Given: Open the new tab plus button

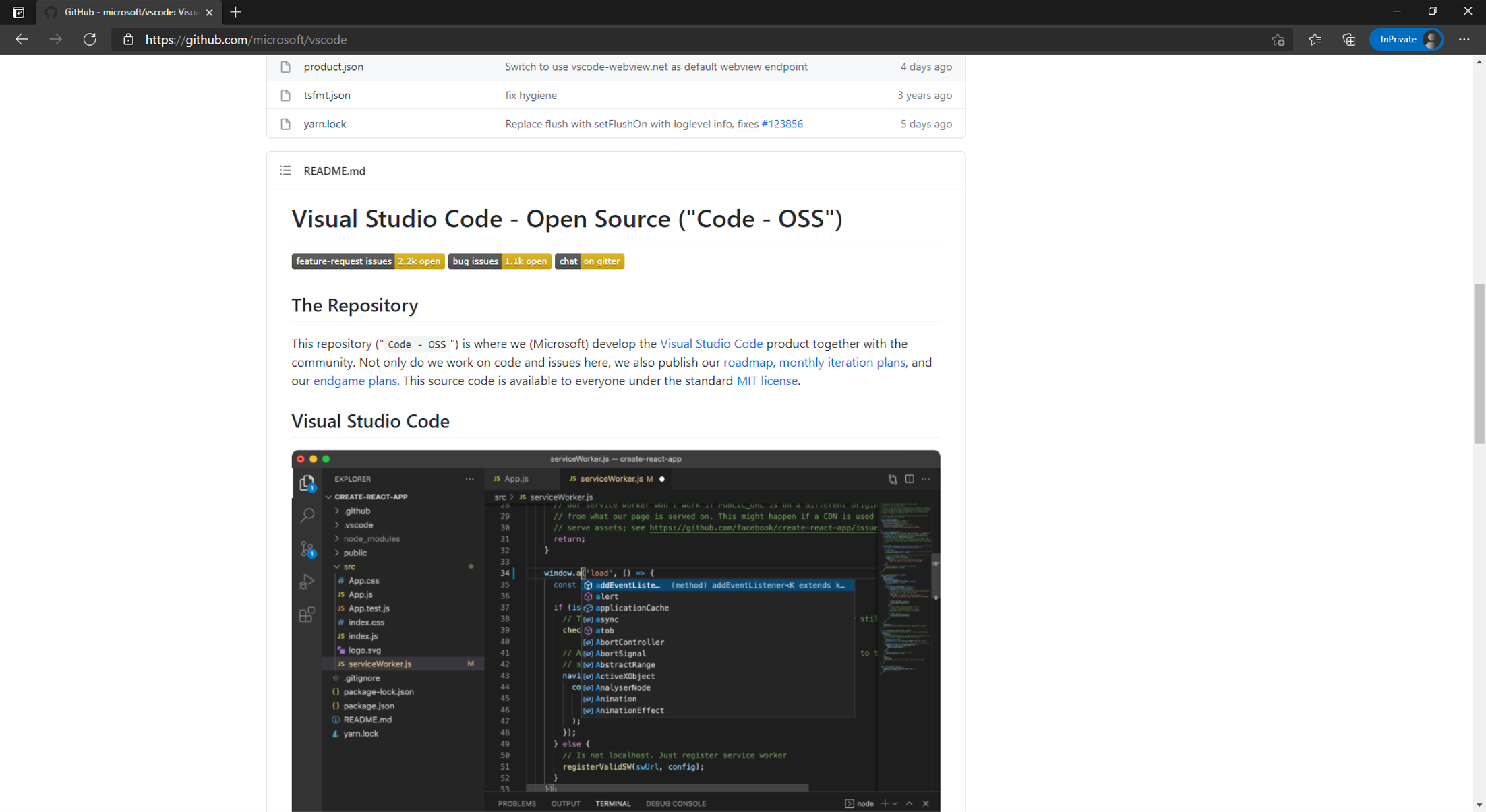Looking at the screenshot, I should pyautogui.click(x=235, y=12).
